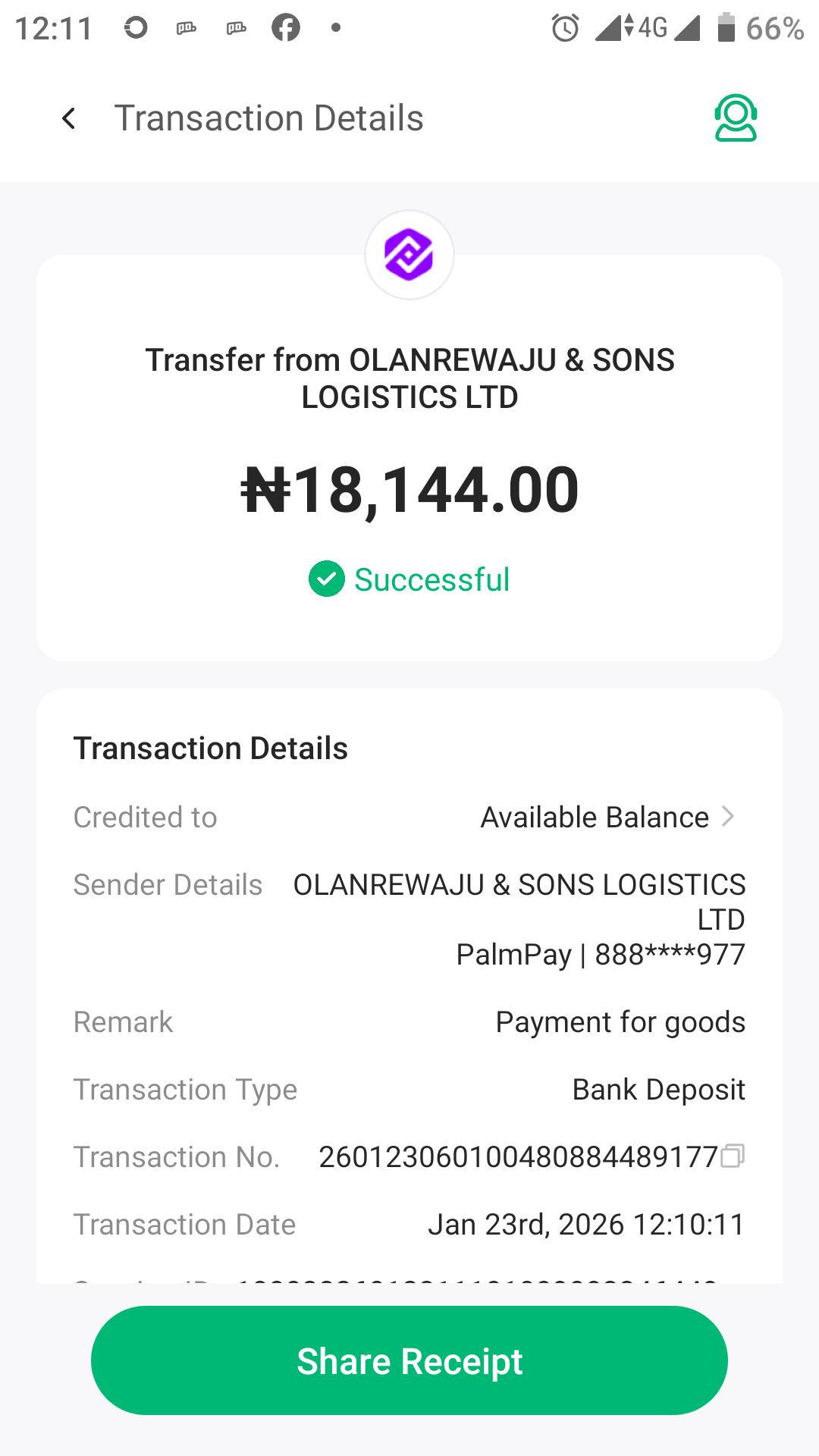The width and height of the screenshot is (819, 1456).
Task: Tap the ₦18,144.00 amount
Action: coord(409,490)
